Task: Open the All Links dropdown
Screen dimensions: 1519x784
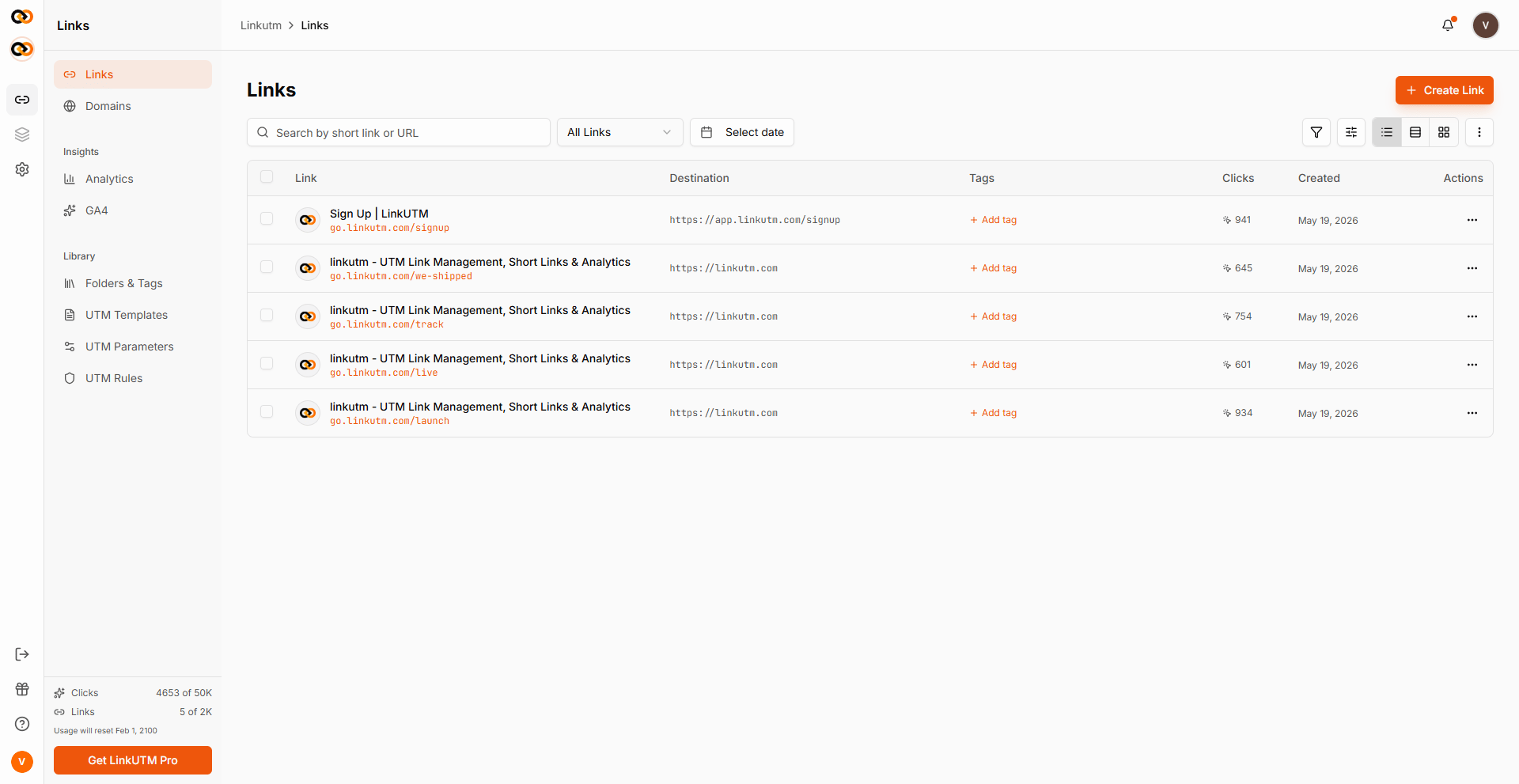Action: point(620,132)
